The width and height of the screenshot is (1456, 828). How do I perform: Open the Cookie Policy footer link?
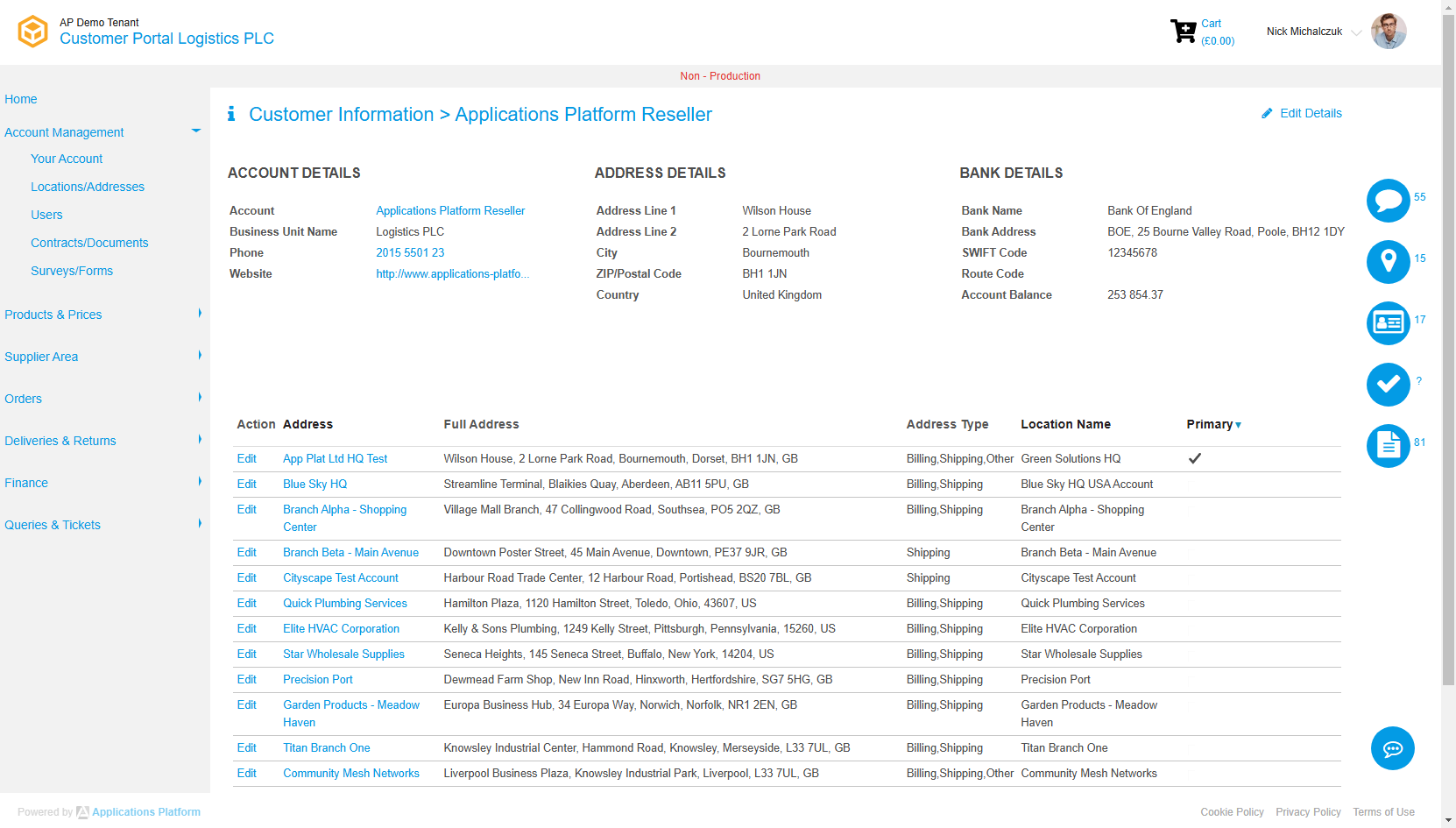pos(1232,812)
